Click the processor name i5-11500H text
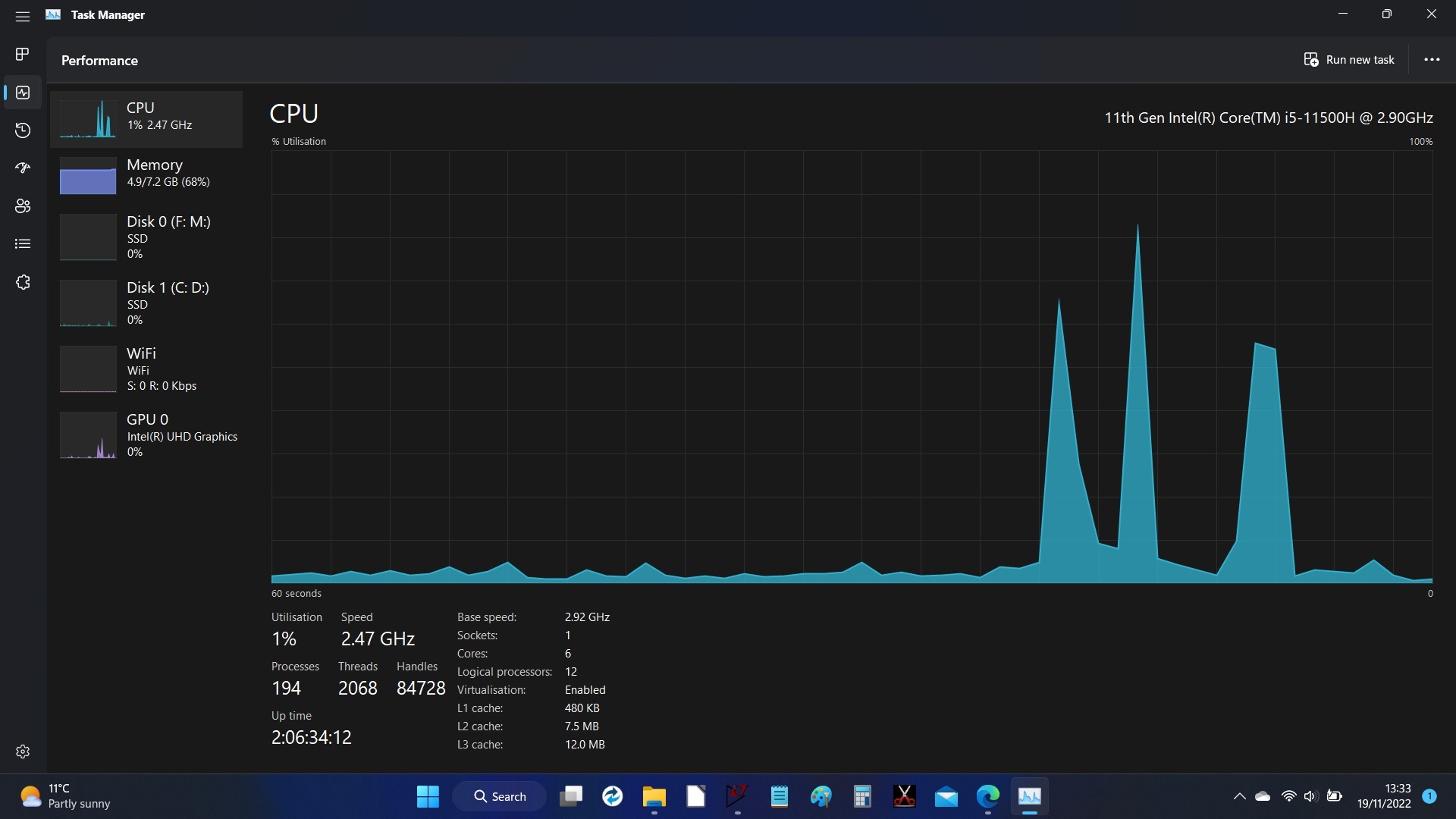1456x819 pixels. pyautogui.click(x=1269, y=118)
